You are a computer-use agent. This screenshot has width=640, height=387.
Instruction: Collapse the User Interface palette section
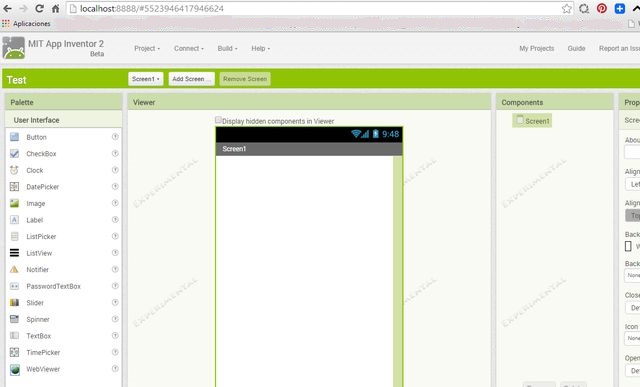pyautogui.click(x=64, y=120)
